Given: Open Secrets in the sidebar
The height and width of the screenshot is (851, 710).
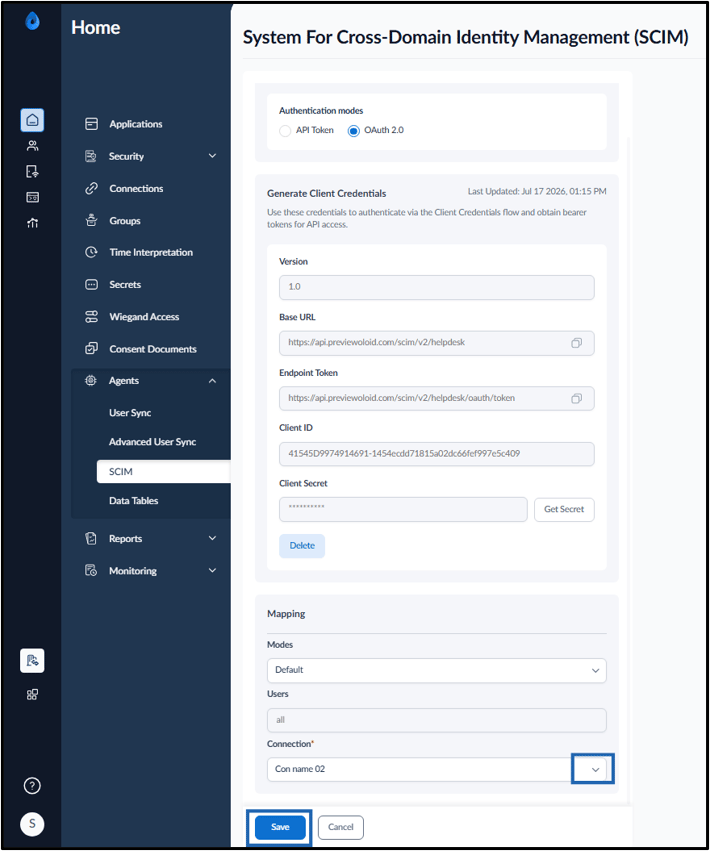Looking at the screenshot, I should coord(125,284).
